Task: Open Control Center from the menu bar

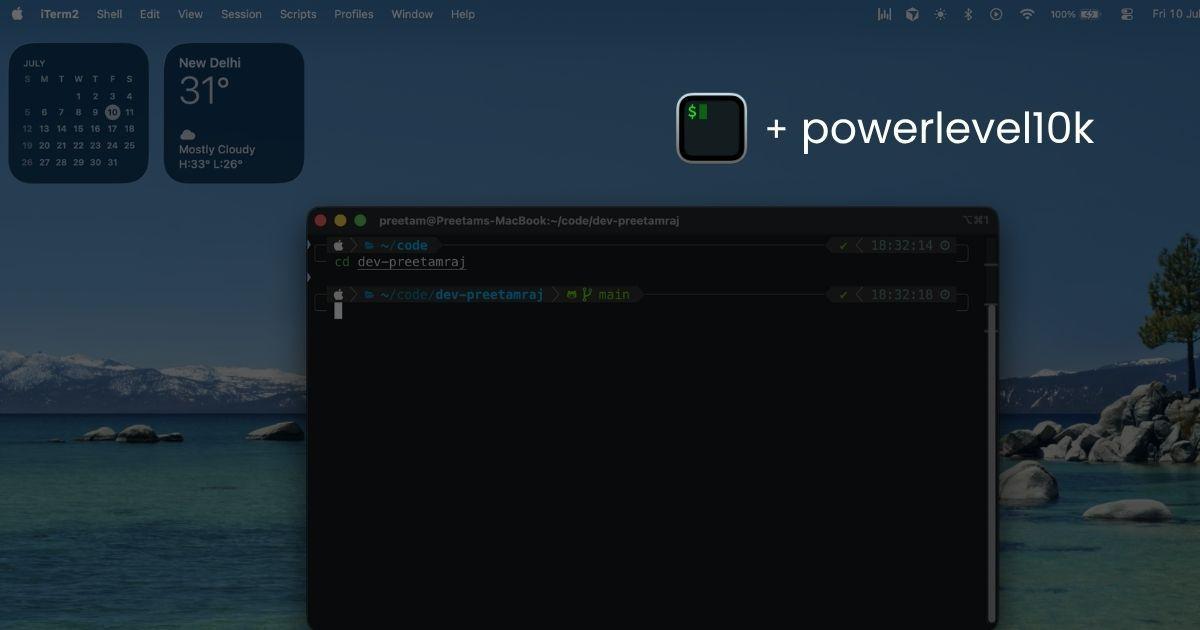Action: point(1127,14)
